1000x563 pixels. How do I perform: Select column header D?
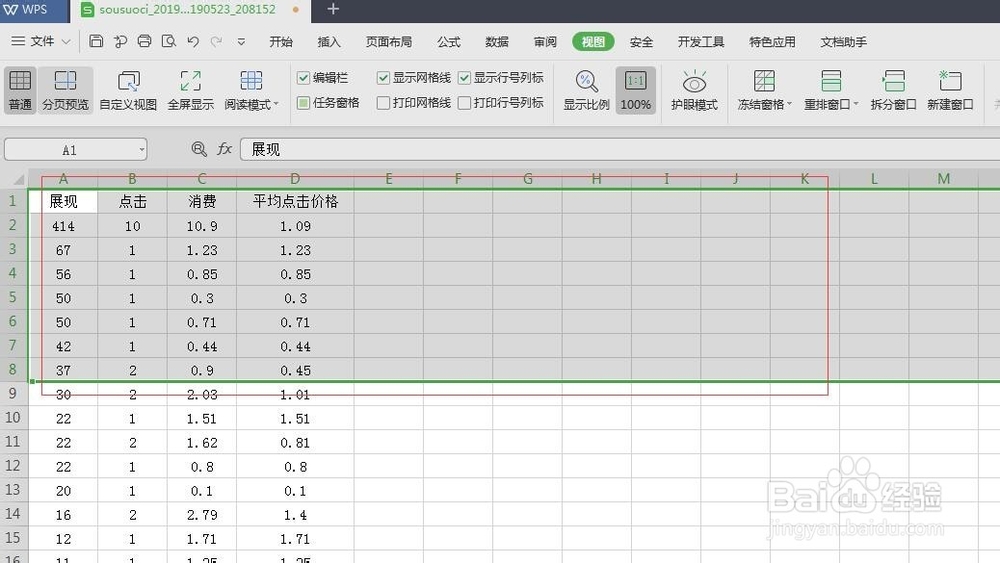coord(295,179)
